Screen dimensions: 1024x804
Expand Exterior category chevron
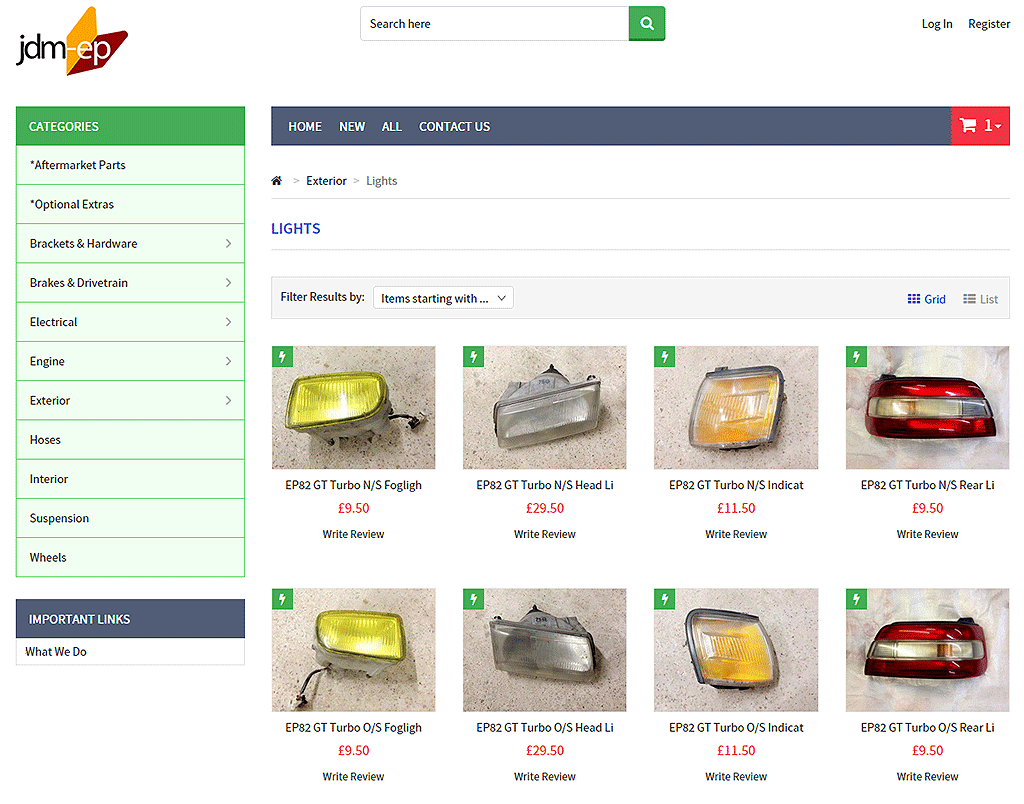(228, 400)
